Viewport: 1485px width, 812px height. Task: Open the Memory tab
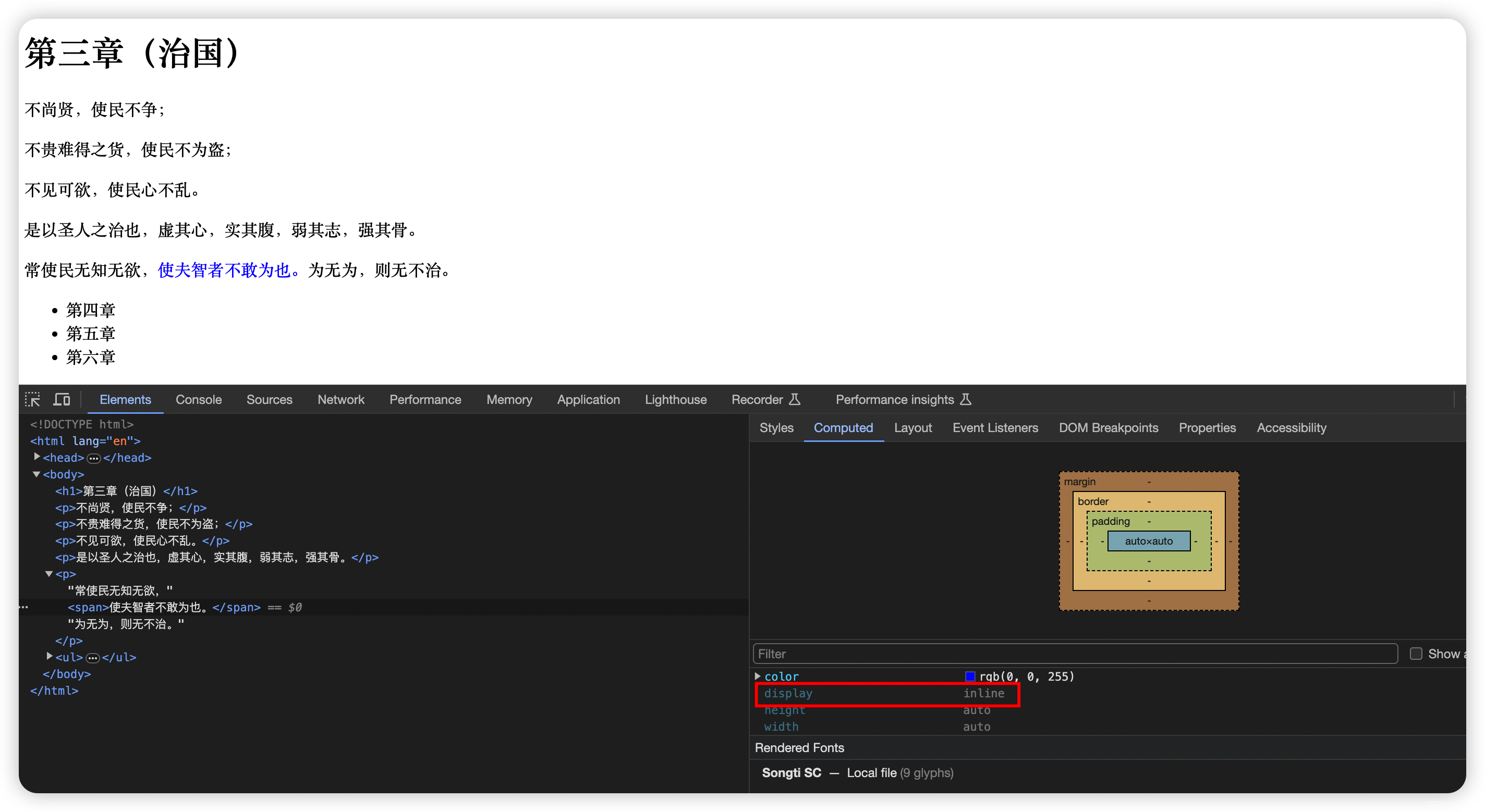pos(509,399)
